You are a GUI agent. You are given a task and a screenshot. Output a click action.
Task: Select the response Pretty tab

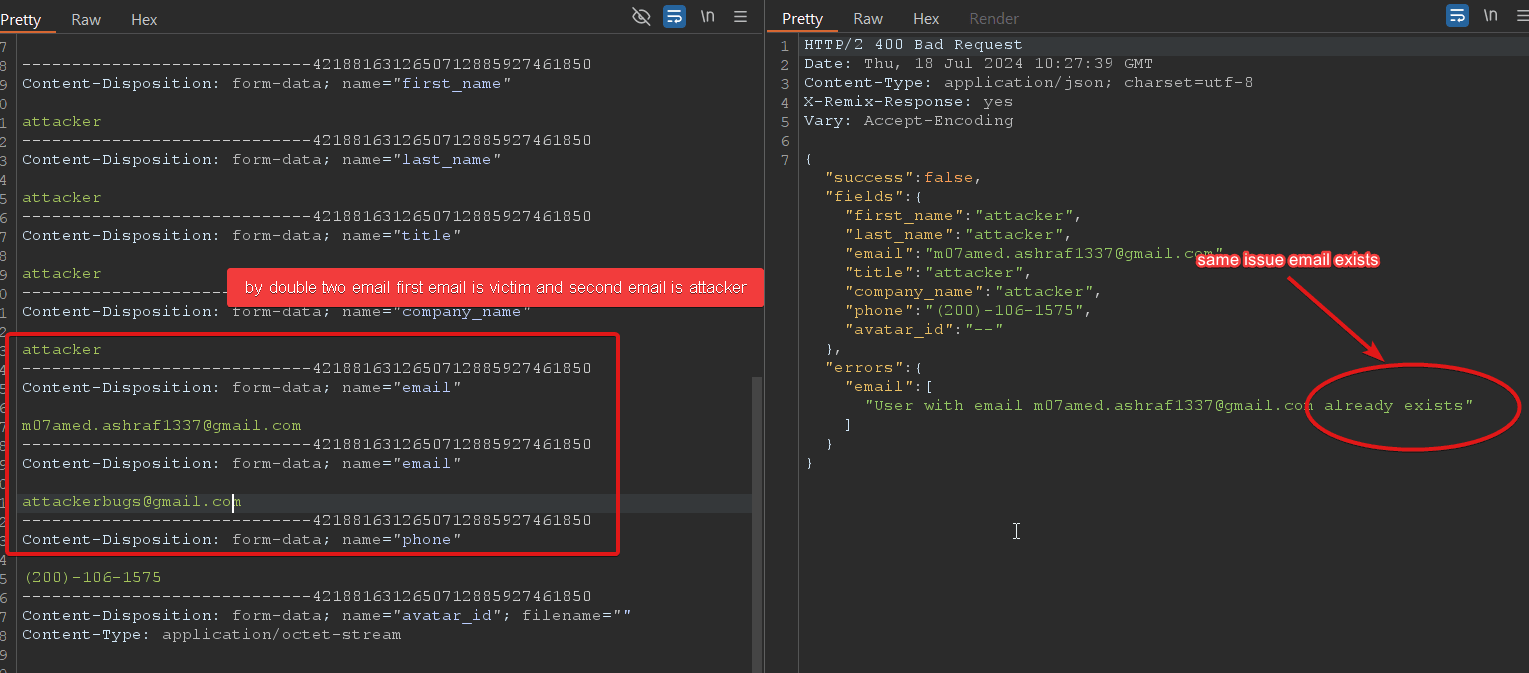click(x=802, y=19)
